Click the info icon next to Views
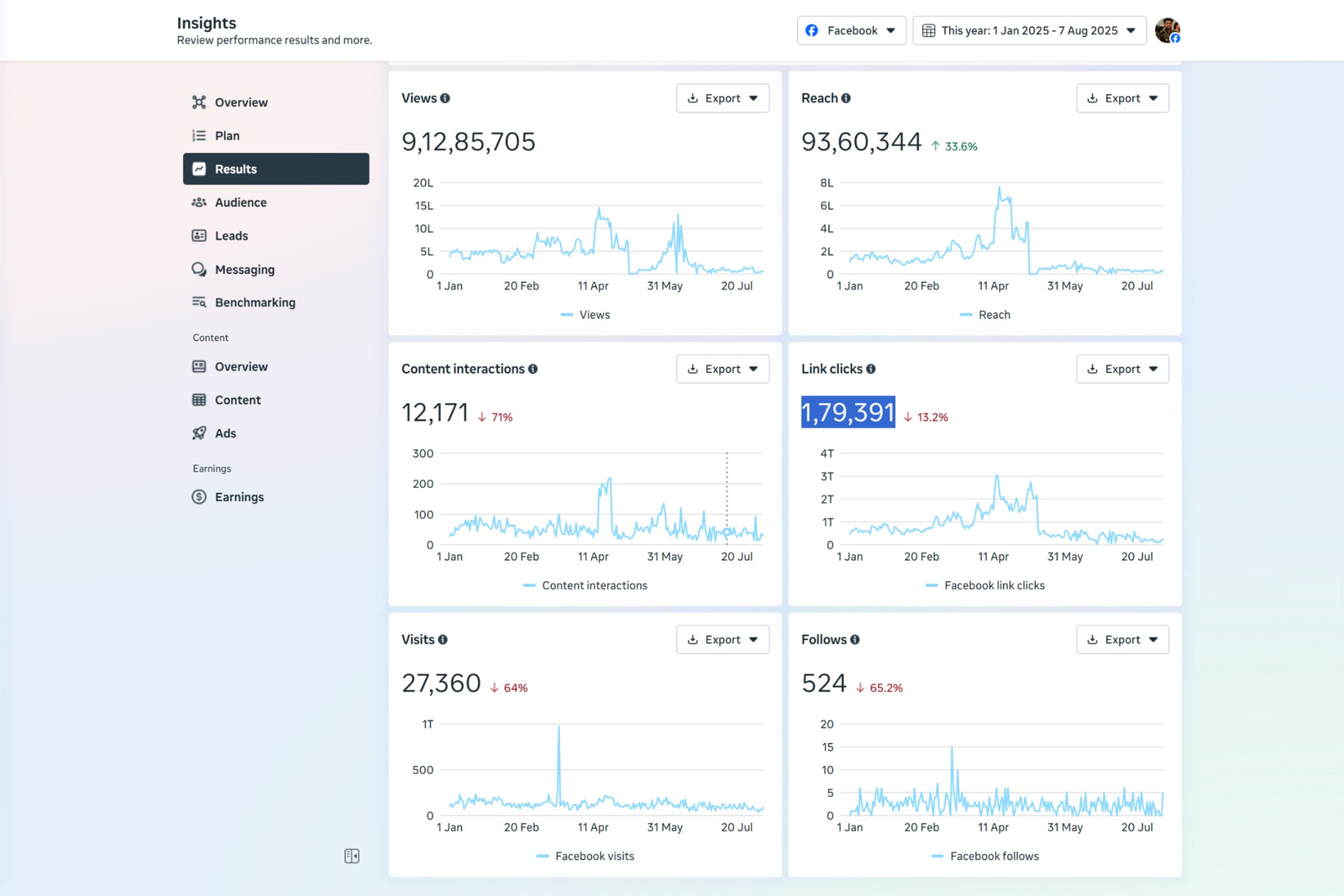The width and height of the screenshot is (1344, 896). pyautogui.click(x=445, y=98)
